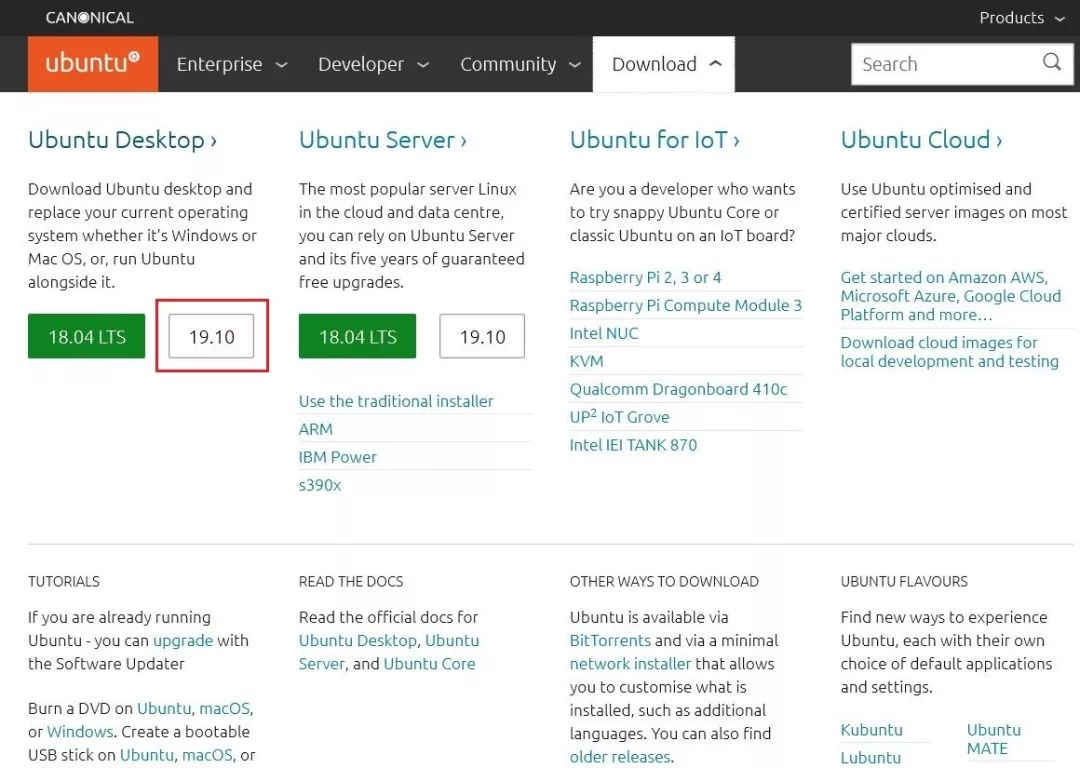
Task: Expand the Products dropdown
Action: pyautogui.click(x=1022, y=18)
